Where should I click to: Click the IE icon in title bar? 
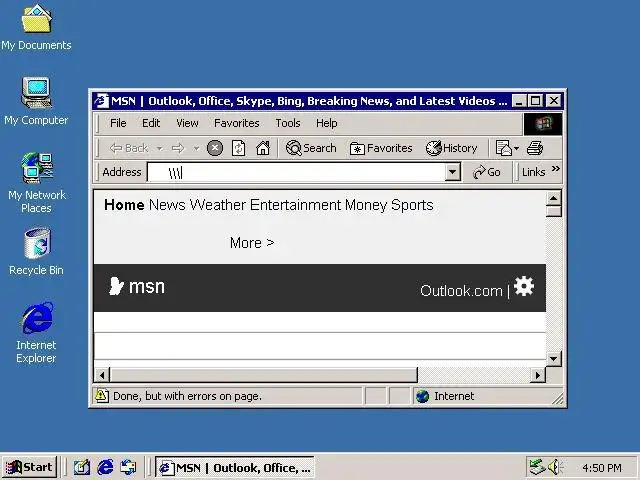102,101
